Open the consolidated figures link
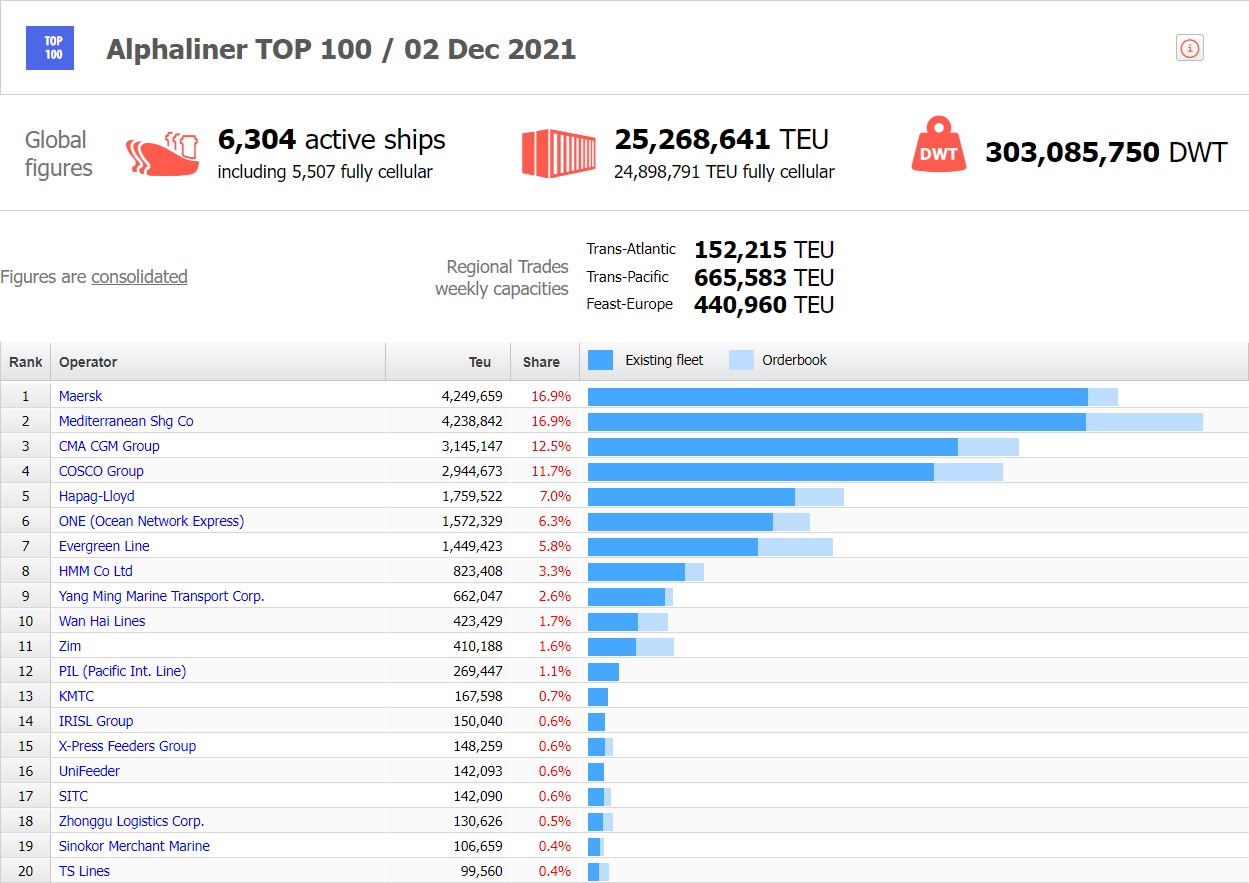Image resolution: width=1249 pixels, height=883 pixels. [139, 277]
